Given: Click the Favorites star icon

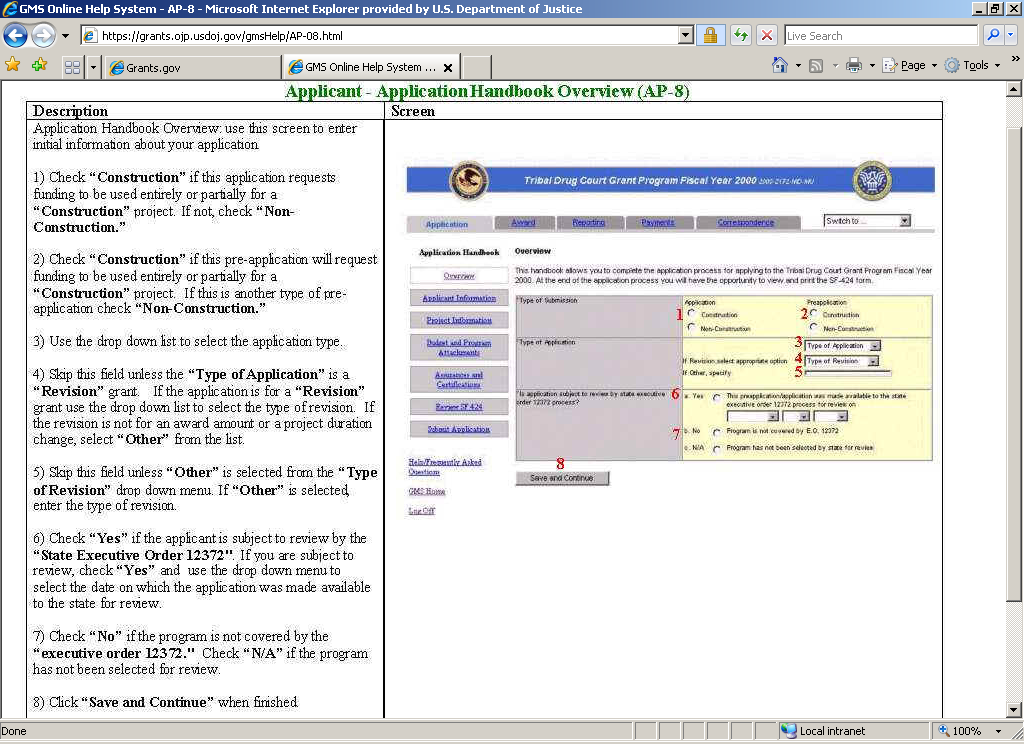Looking at the screenshot, I should 13,65.
